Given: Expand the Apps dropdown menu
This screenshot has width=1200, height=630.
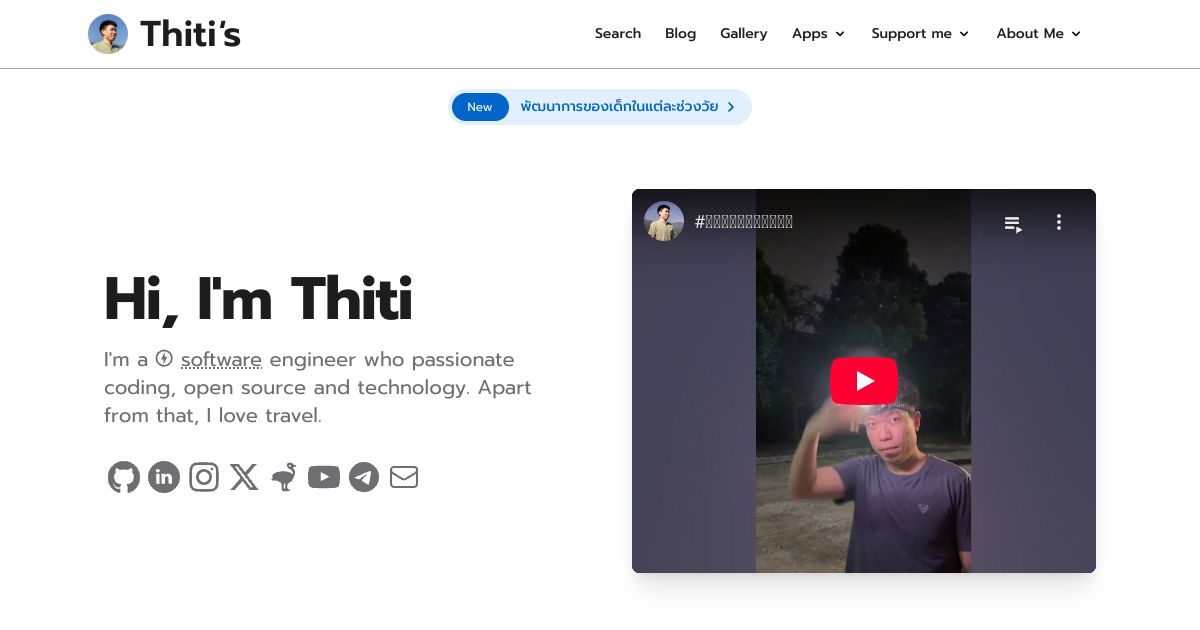Looking at the screenshot, I should pos(818,33).
